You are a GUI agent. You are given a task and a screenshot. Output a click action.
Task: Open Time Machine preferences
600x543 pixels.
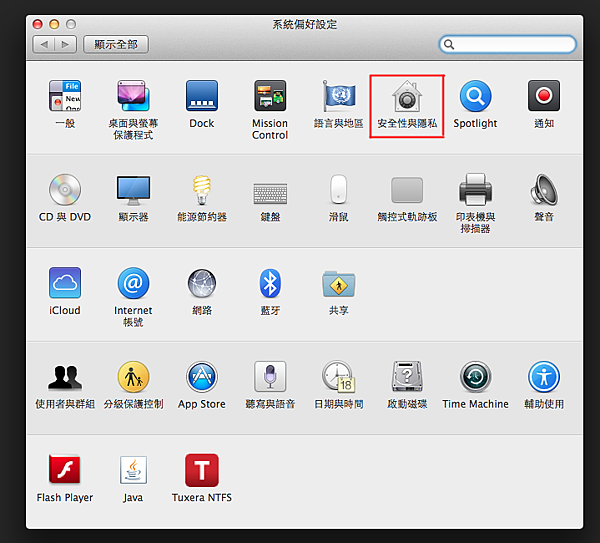tap(475, 377)
